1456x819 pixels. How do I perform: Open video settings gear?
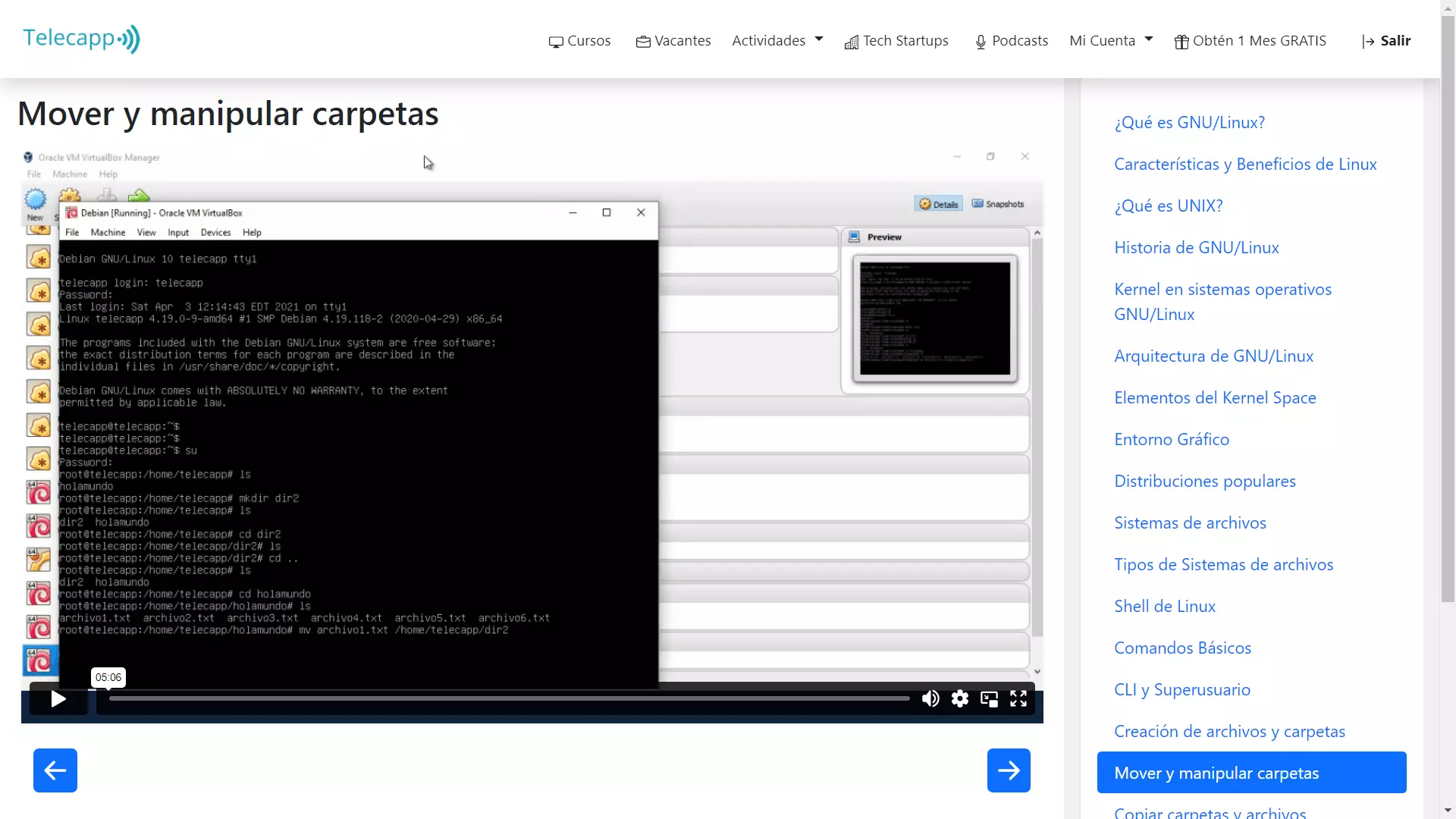click(x=960, y=698)
